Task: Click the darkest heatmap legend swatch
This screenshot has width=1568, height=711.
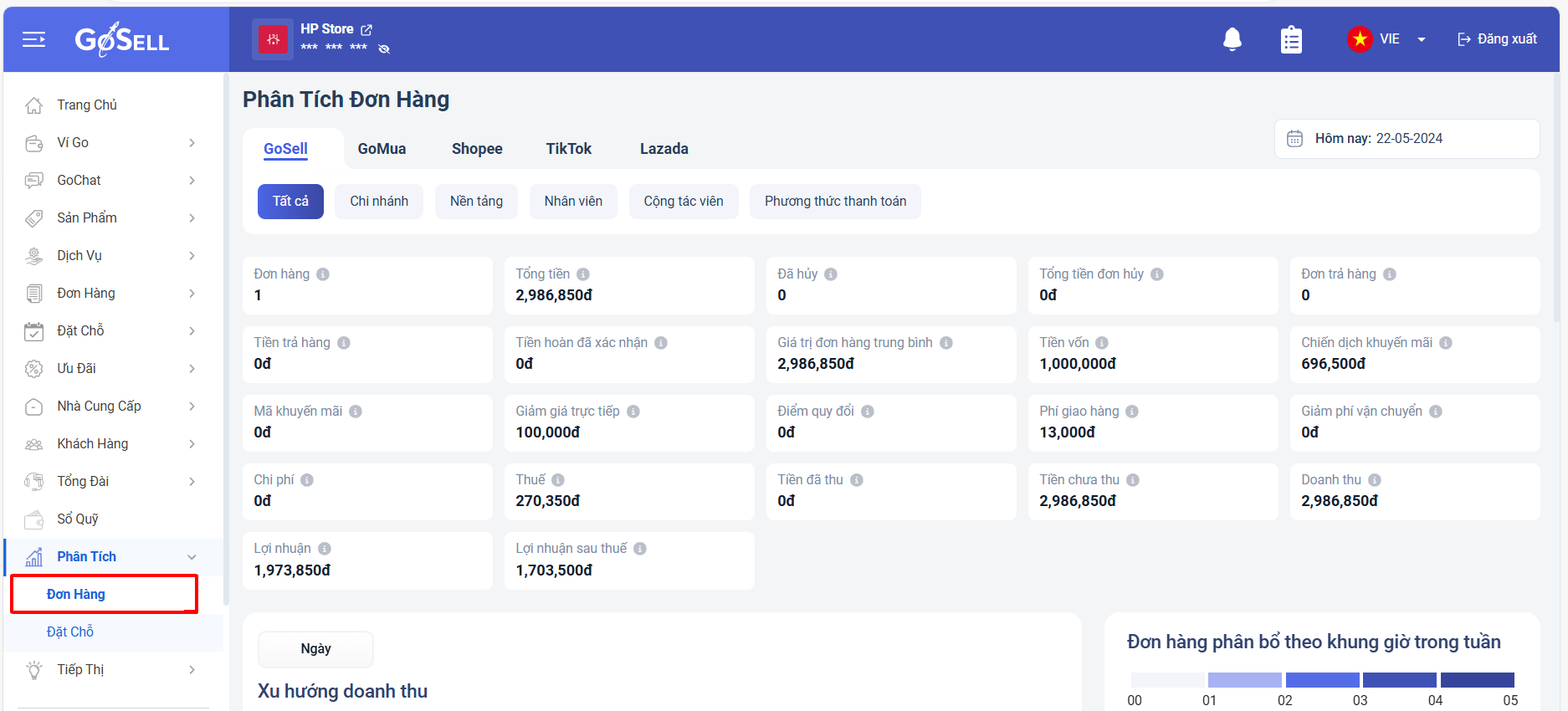Action: 1478,680
